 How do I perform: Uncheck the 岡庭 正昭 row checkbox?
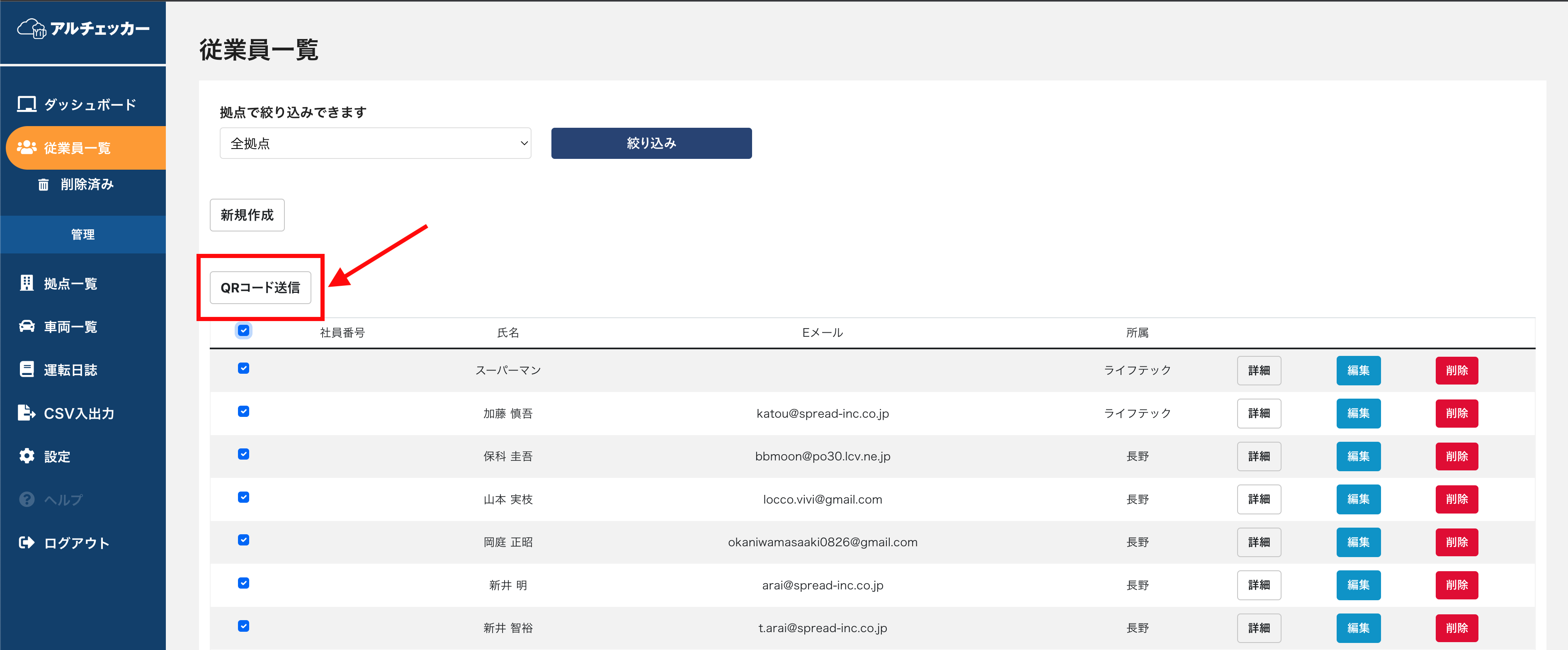(243, 540)
